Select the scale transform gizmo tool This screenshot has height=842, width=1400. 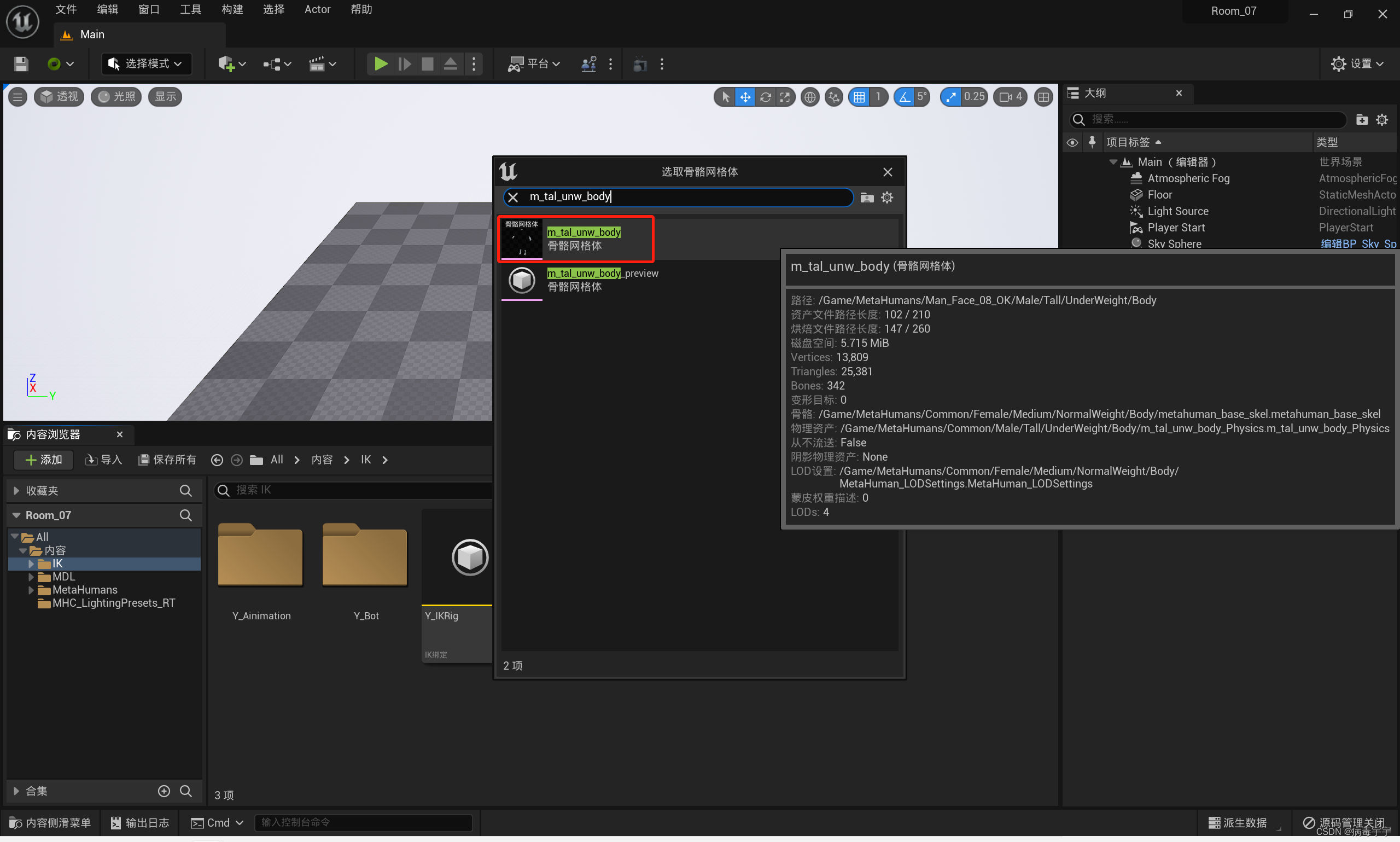point(785,97)
